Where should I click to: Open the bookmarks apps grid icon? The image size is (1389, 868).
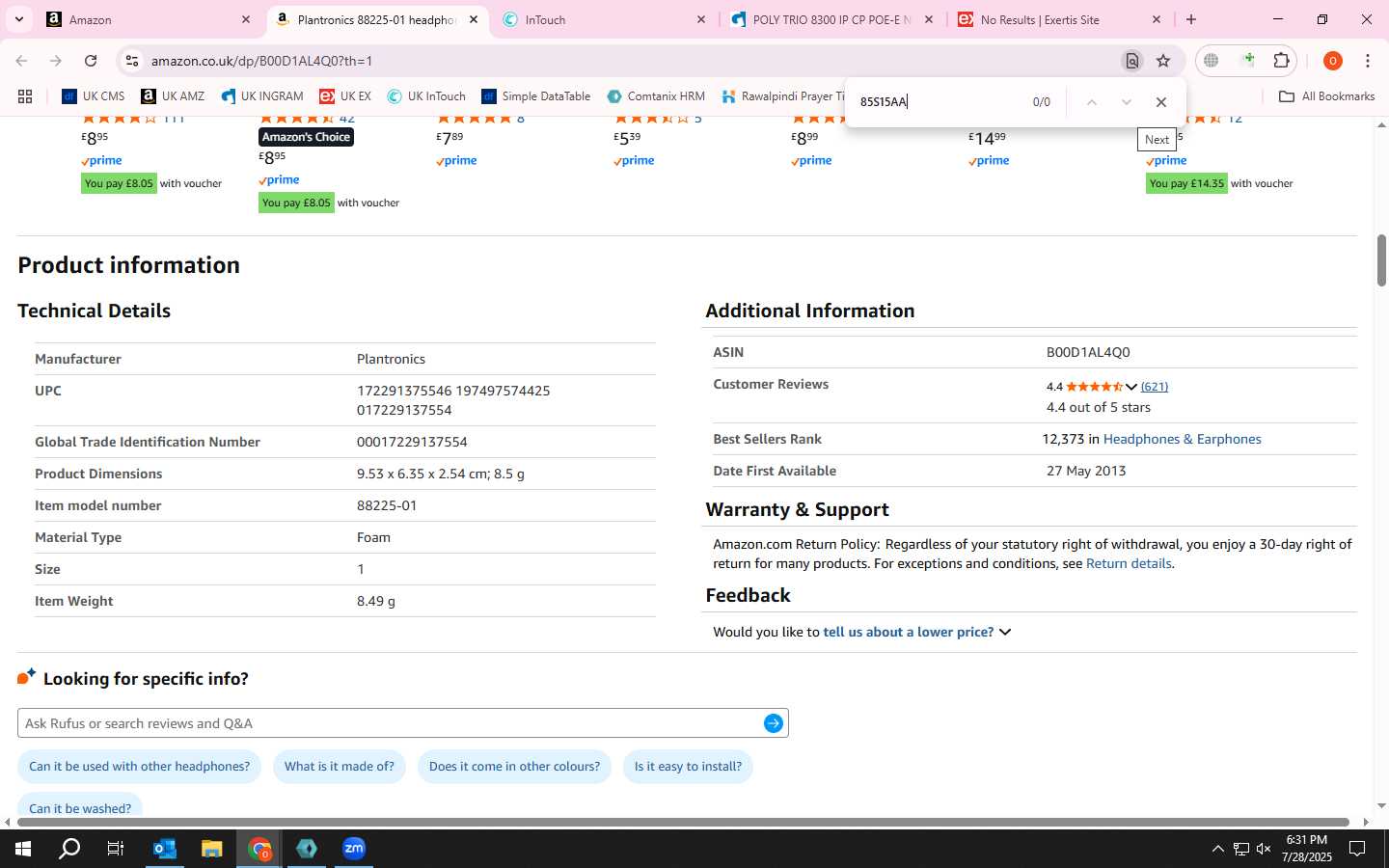[25, 96]
